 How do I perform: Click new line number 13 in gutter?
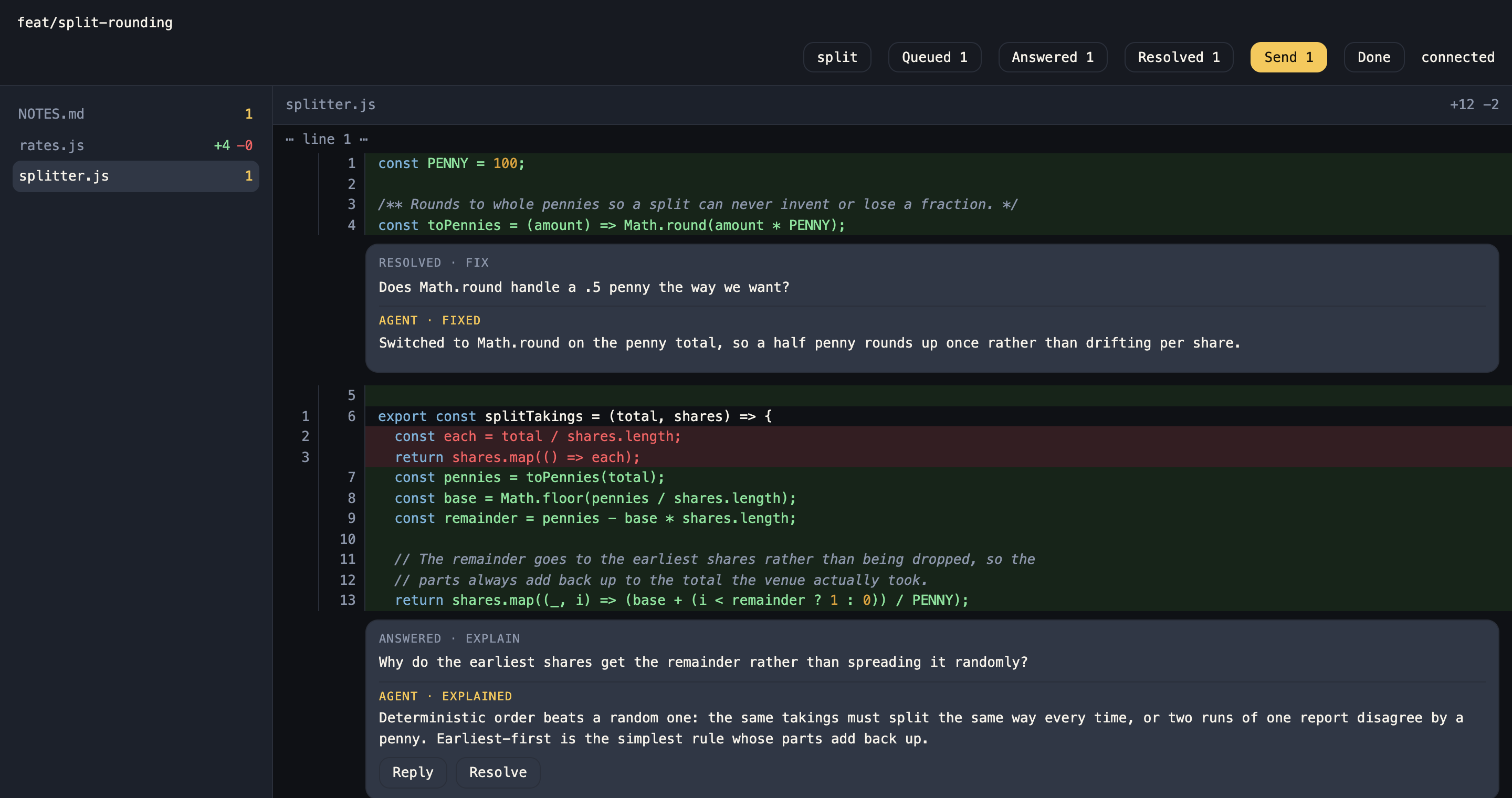(x=348, y=600)
